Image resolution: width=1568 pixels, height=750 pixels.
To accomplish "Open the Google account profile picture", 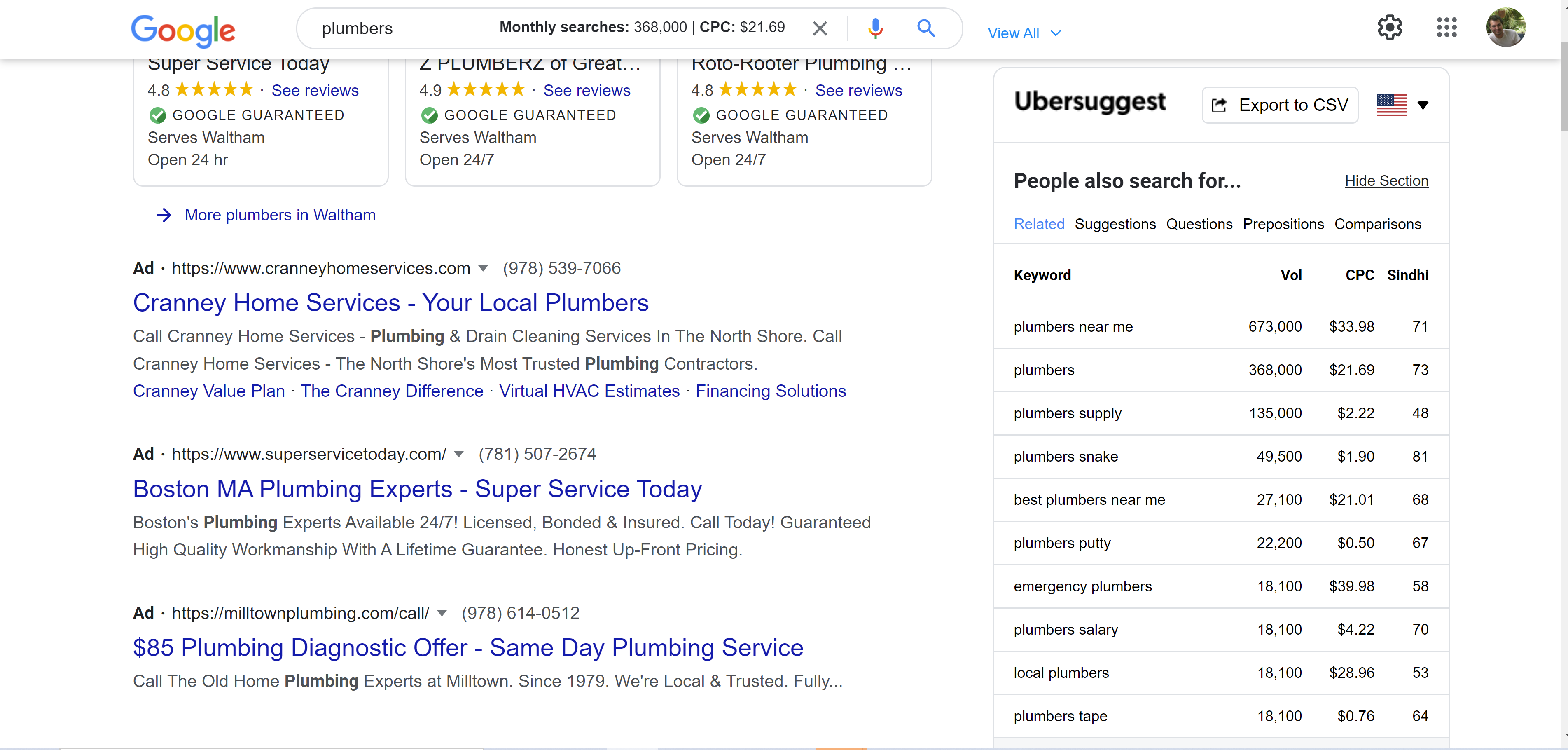I will point(1505,28).
